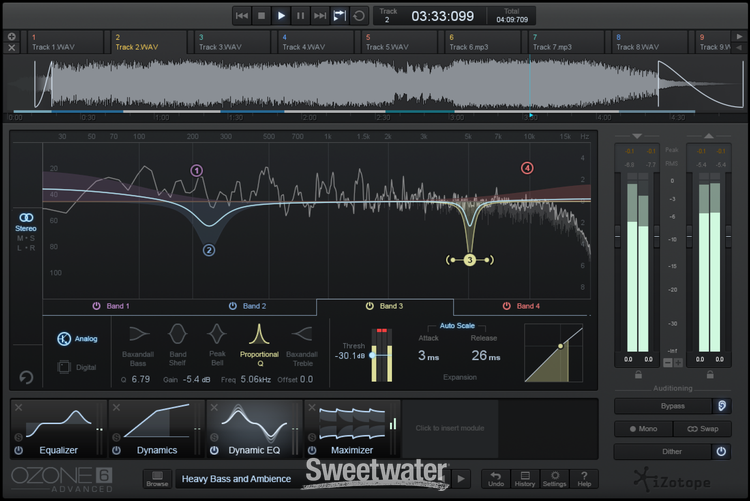Toggle loop region playback icon
The width and height of the screenshot is (750, 501).
(x=339, y=16)
